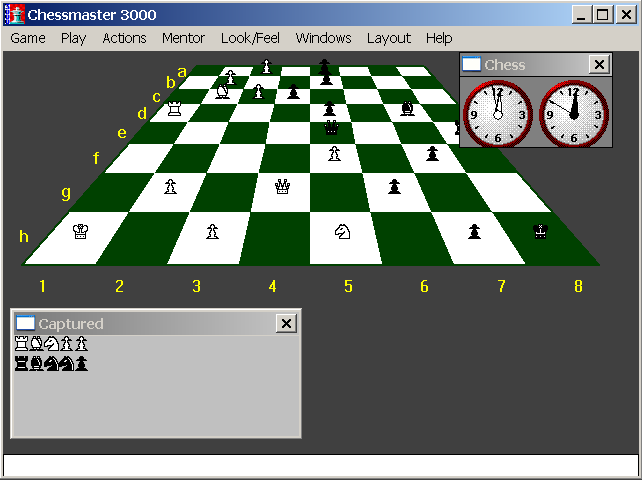Click Black's clock with the black hands

[x=574, y=114]
